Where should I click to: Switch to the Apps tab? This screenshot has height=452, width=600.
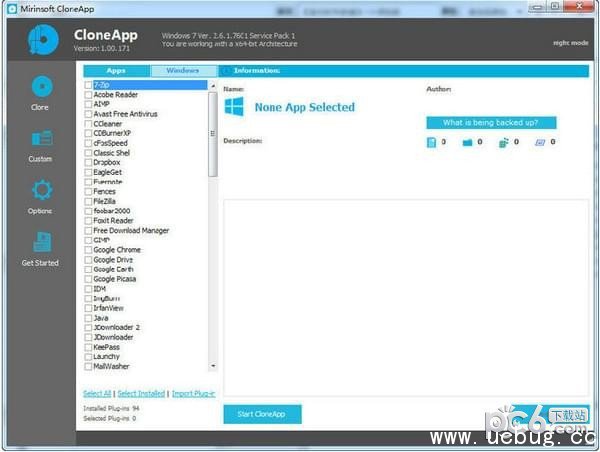[116, 71]
